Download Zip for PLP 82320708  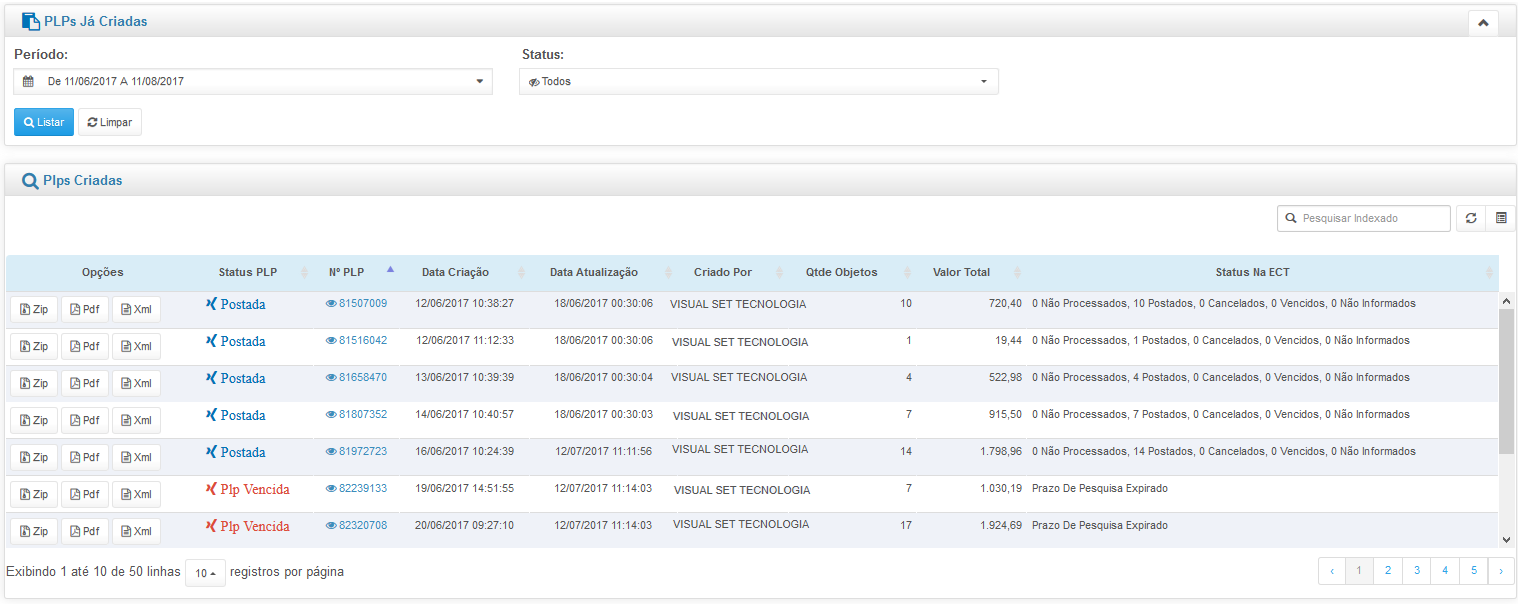click(34, 531)
